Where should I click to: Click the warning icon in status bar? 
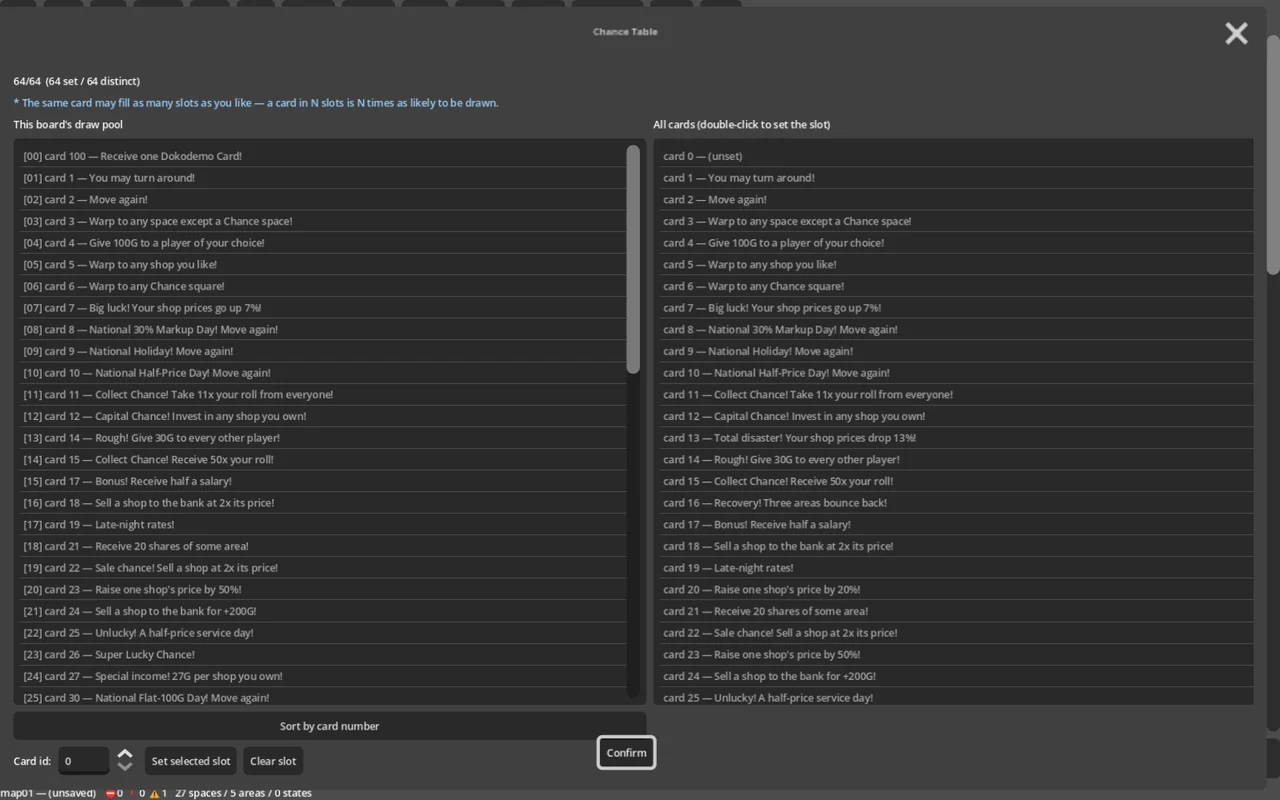pos(154,793)
